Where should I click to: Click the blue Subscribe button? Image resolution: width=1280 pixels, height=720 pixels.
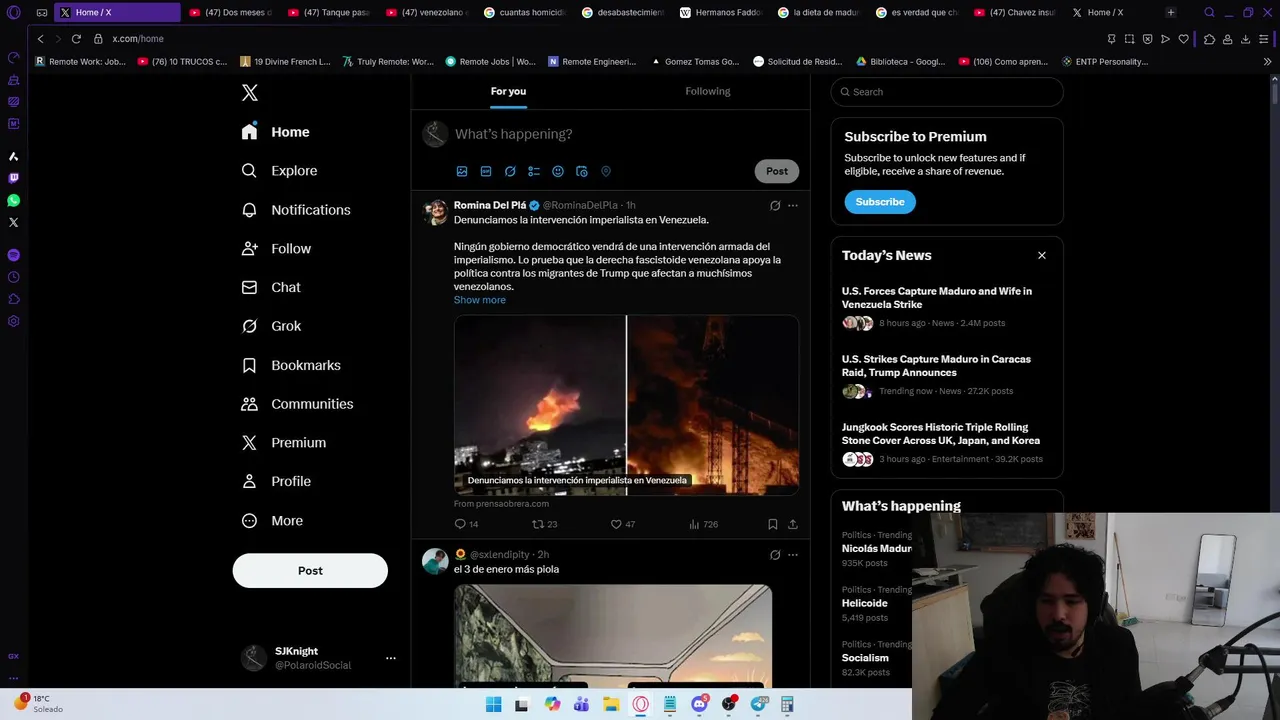click(880, 202)
